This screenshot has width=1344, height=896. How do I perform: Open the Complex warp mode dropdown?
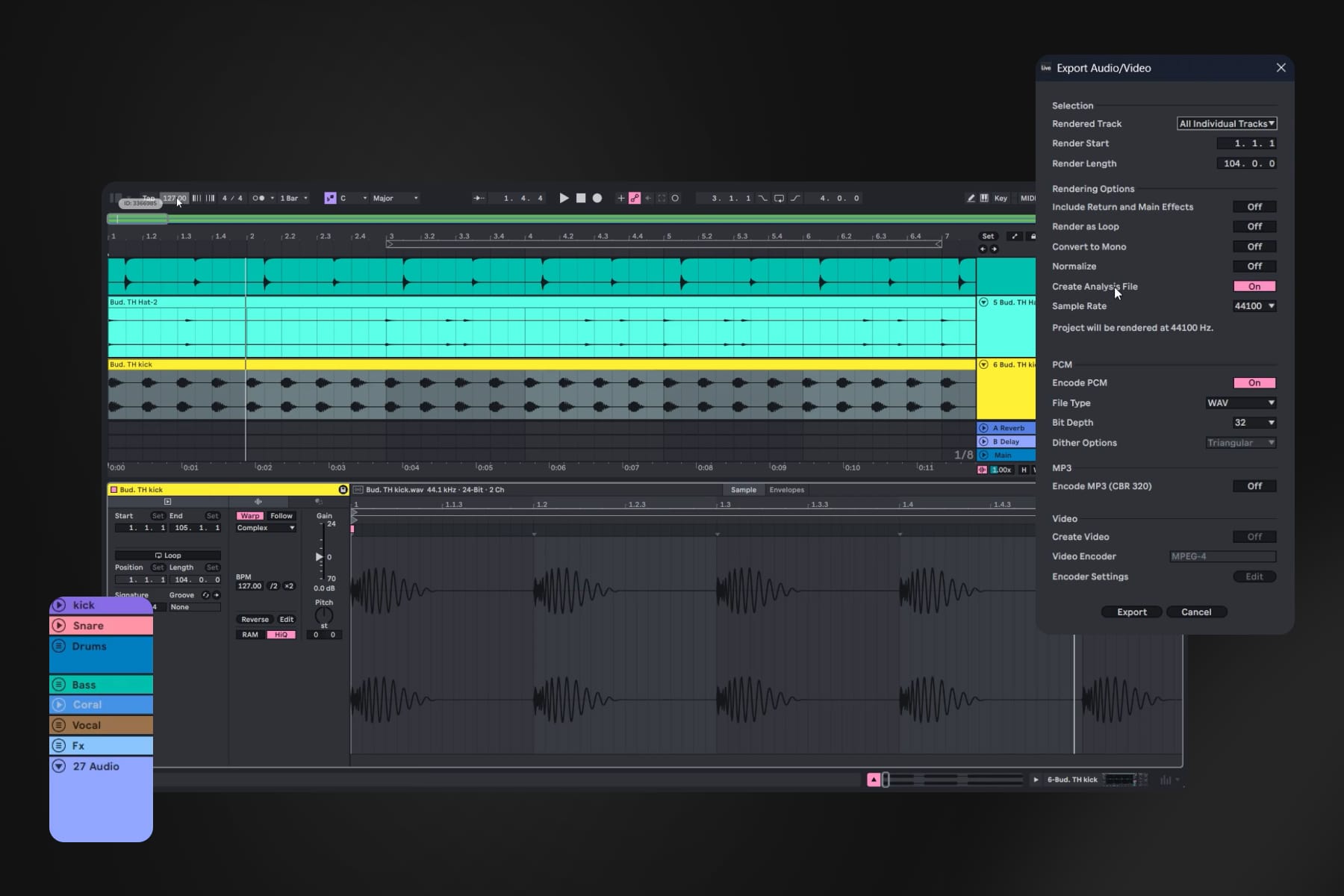click(266, 528)
